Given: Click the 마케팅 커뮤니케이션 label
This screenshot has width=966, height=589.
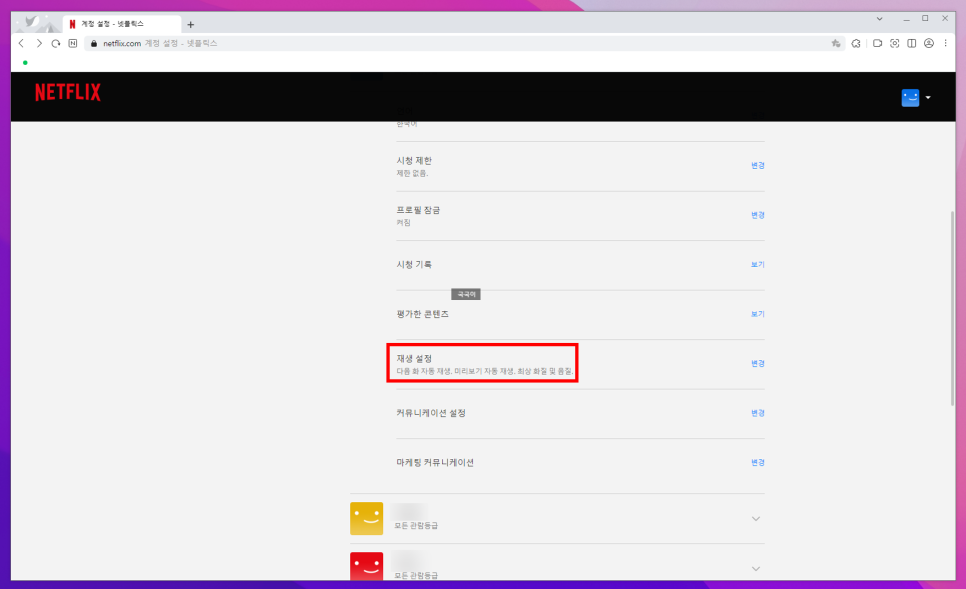Looking at the screenshot, I should pyautogui.click(x=435, y=463).
